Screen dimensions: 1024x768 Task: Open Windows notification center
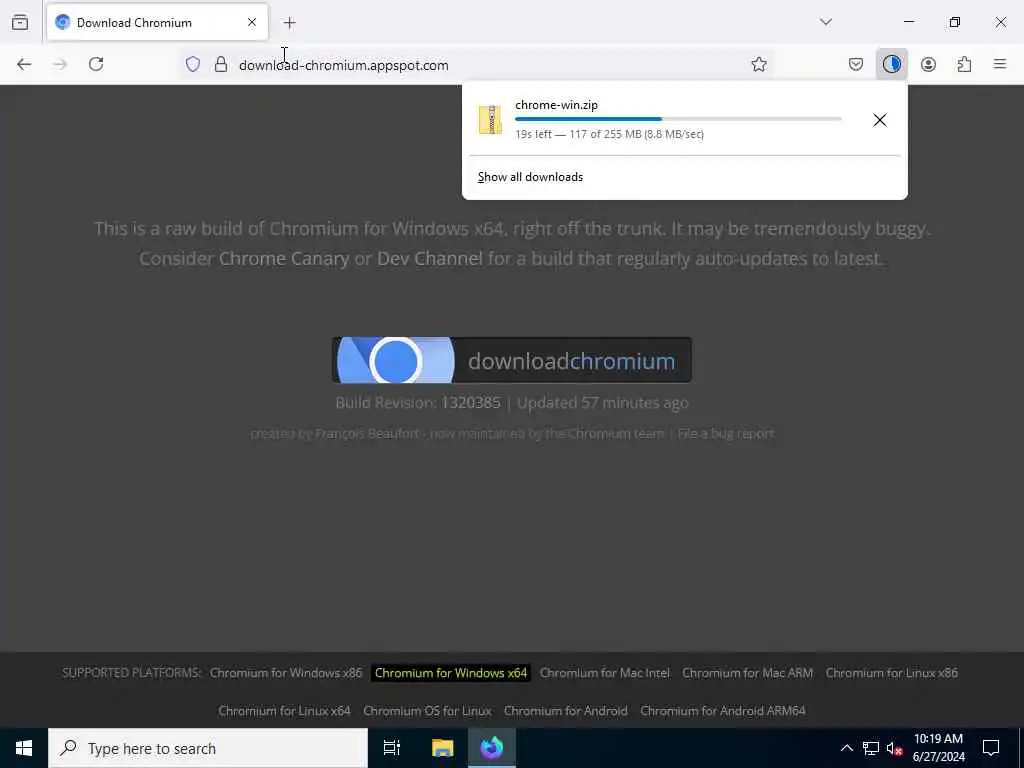point(991,748)
